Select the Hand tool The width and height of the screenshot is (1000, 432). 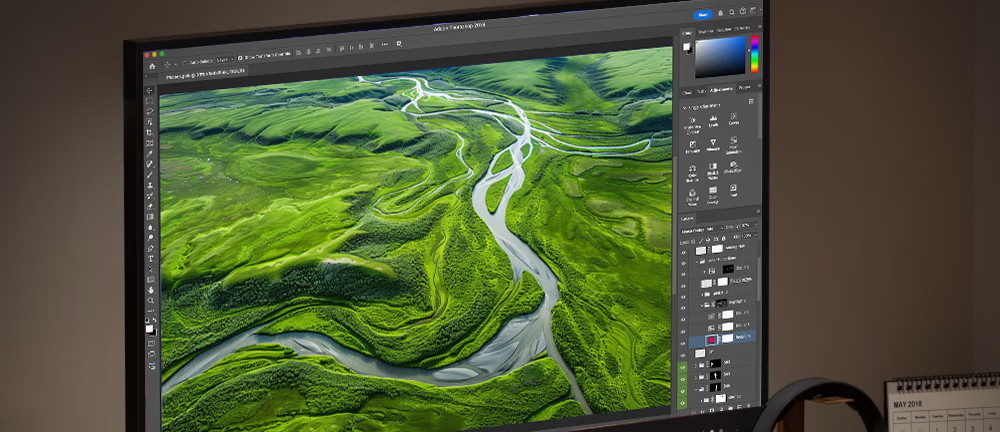(151, 290)
